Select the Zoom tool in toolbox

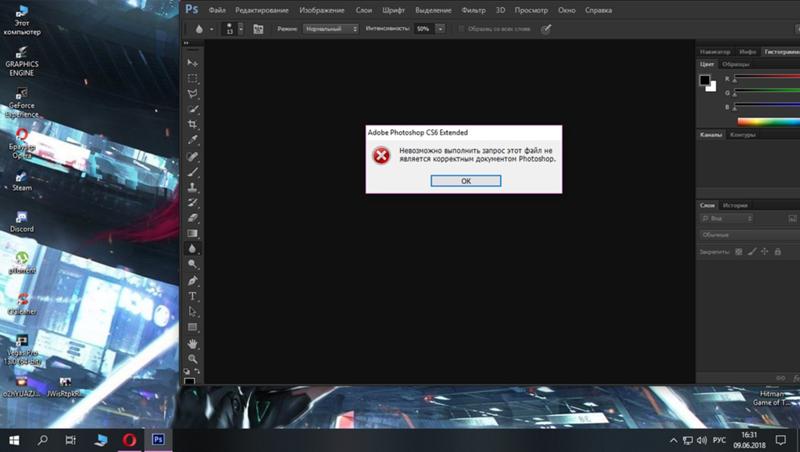(192, 359)
